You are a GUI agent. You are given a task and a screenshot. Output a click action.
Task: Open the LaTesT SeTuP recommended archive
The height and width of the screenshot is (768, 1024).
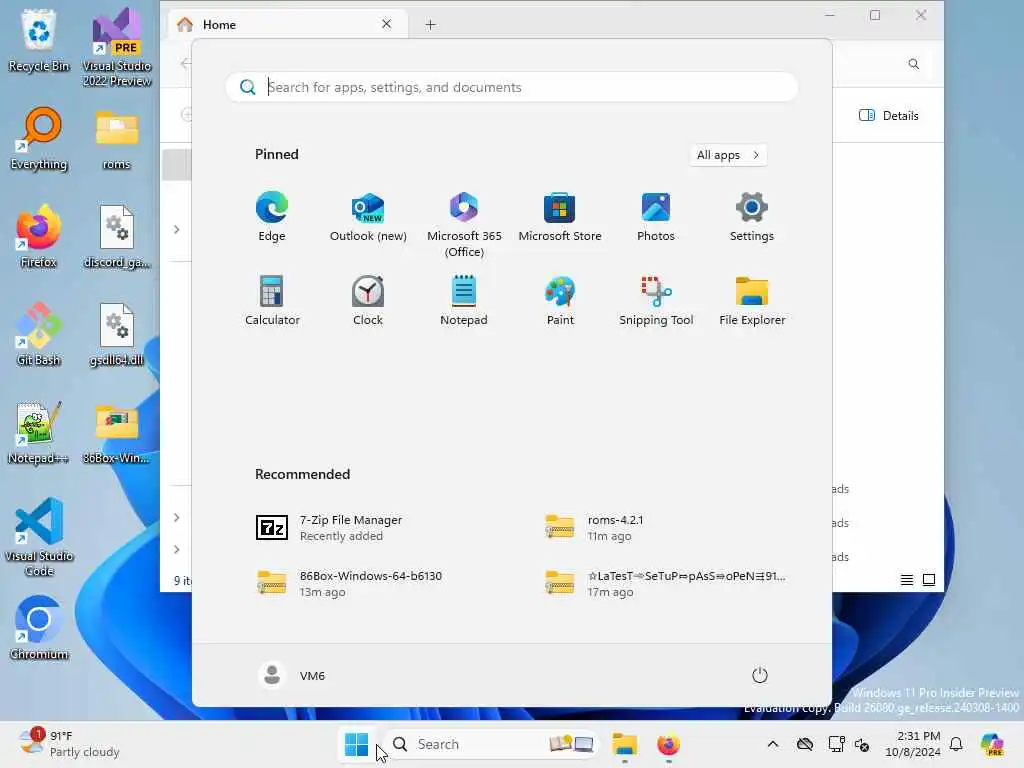666,583
